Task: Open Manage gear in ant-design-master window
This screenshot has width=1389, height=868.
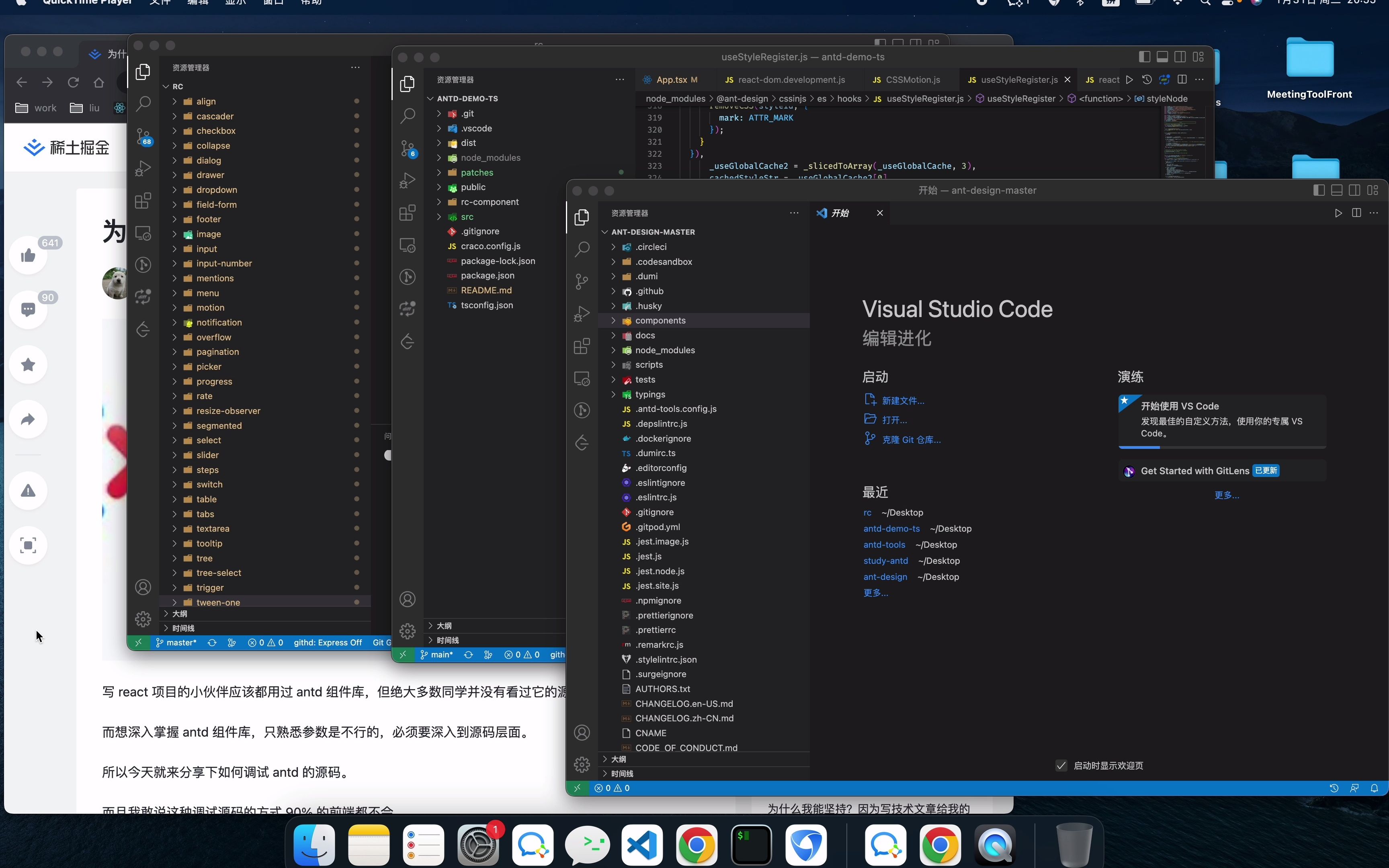Action: 582,764
